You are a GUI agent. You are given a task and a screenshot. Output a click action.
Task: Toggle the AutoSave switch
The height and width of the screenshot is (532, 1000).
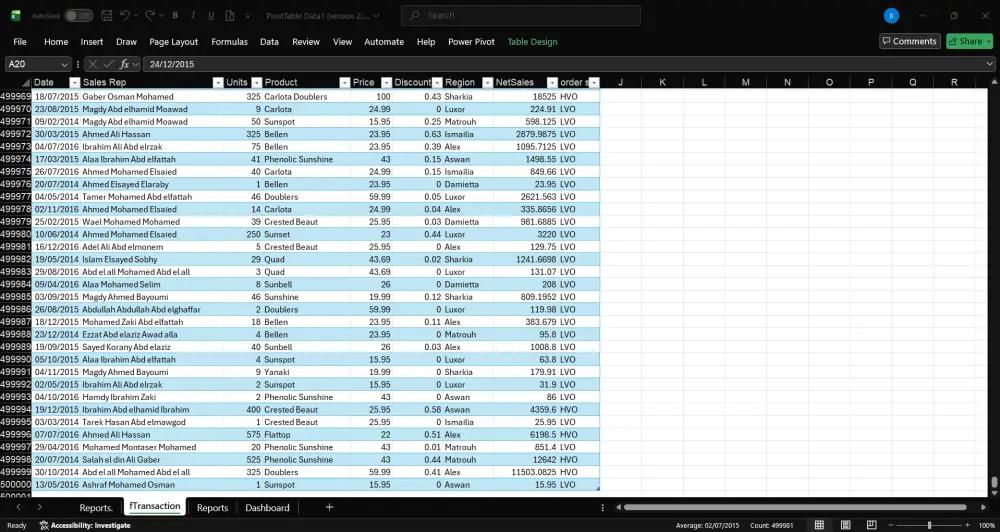point(78,15)
